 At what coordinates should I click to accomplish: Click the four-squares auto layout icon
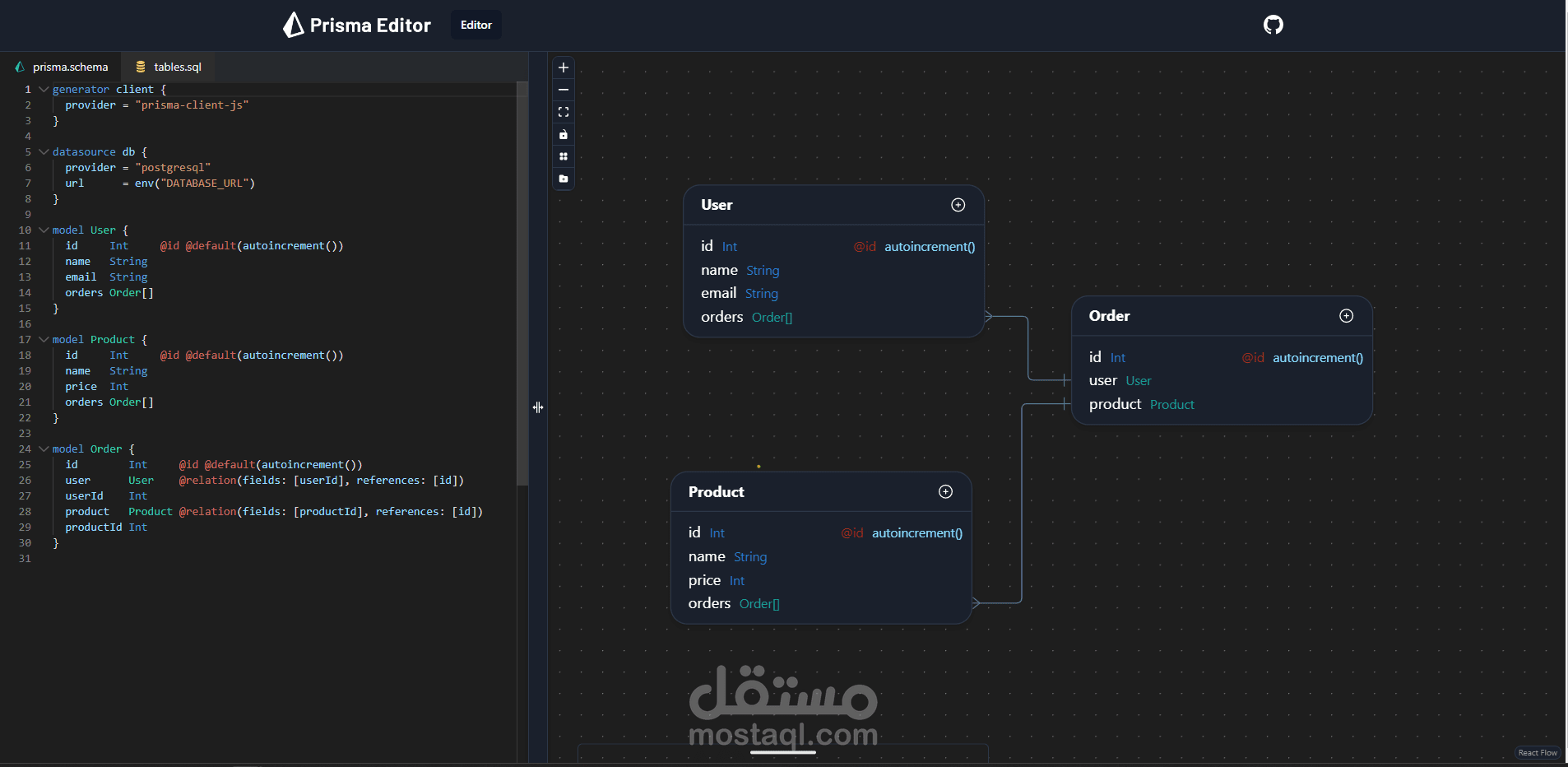564,156
